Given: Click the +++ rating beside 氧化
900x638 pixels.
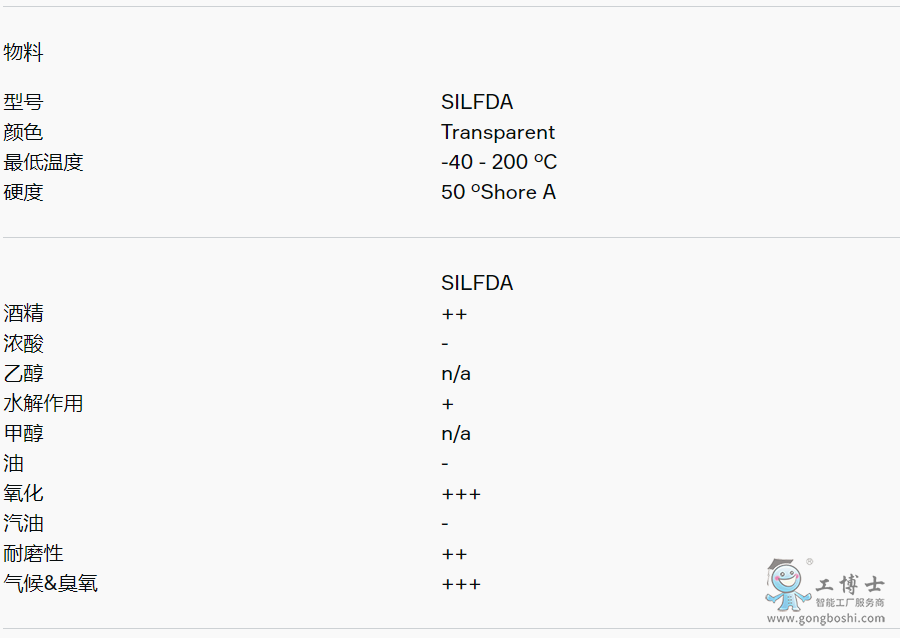Looking at the screenshot, I should [460, 494].
